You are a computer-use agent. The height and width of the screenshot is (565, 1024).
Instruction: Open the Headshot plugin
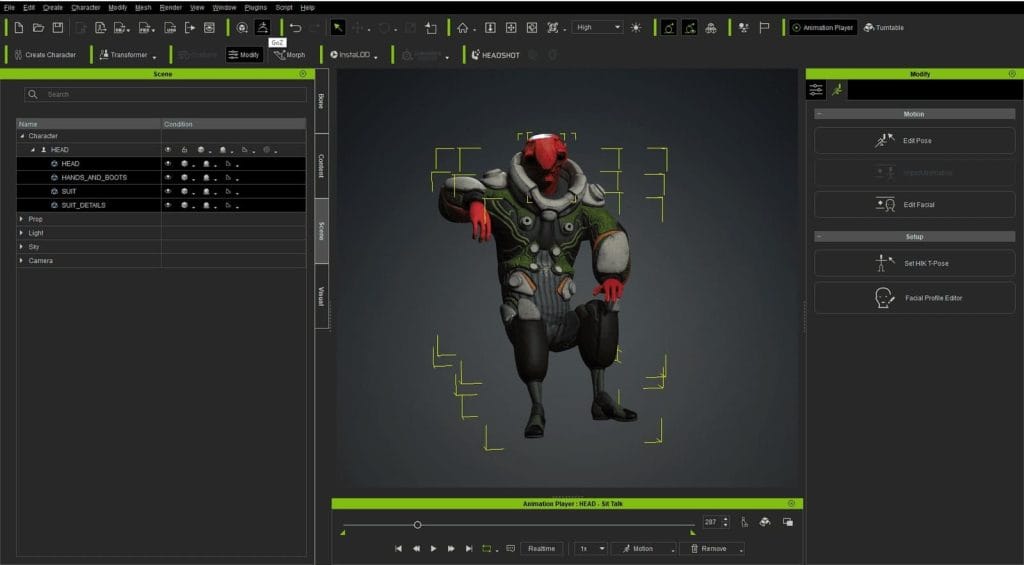pyautogui.click(x=494, y=55)
